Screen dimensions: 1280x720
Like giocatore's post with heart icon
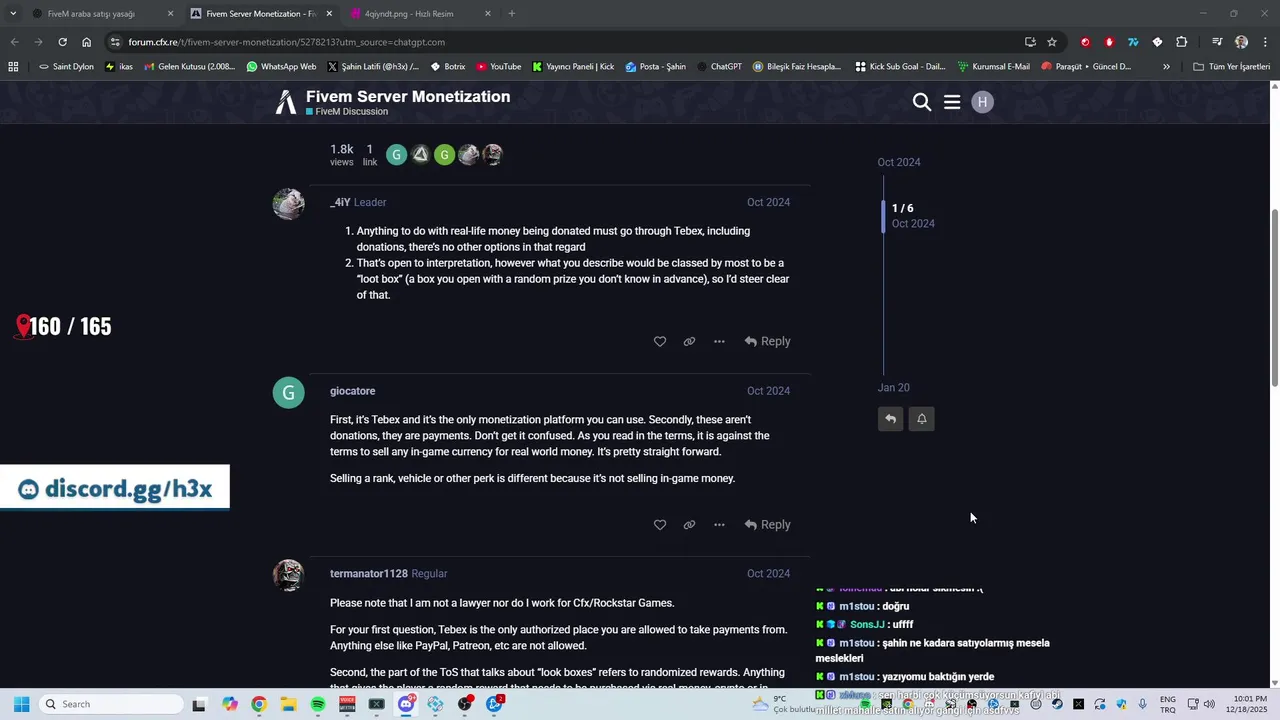pyautogui.click(x=660, y=524)
